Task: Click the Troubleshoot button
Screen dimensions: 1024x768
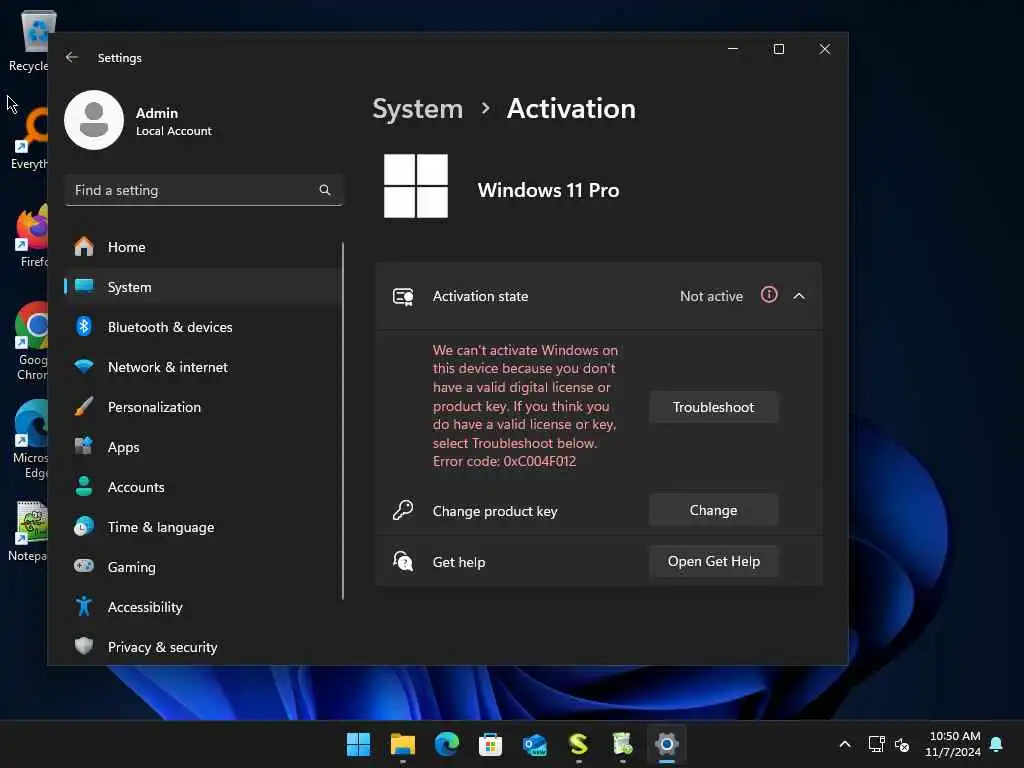Action: click(713, 408)
